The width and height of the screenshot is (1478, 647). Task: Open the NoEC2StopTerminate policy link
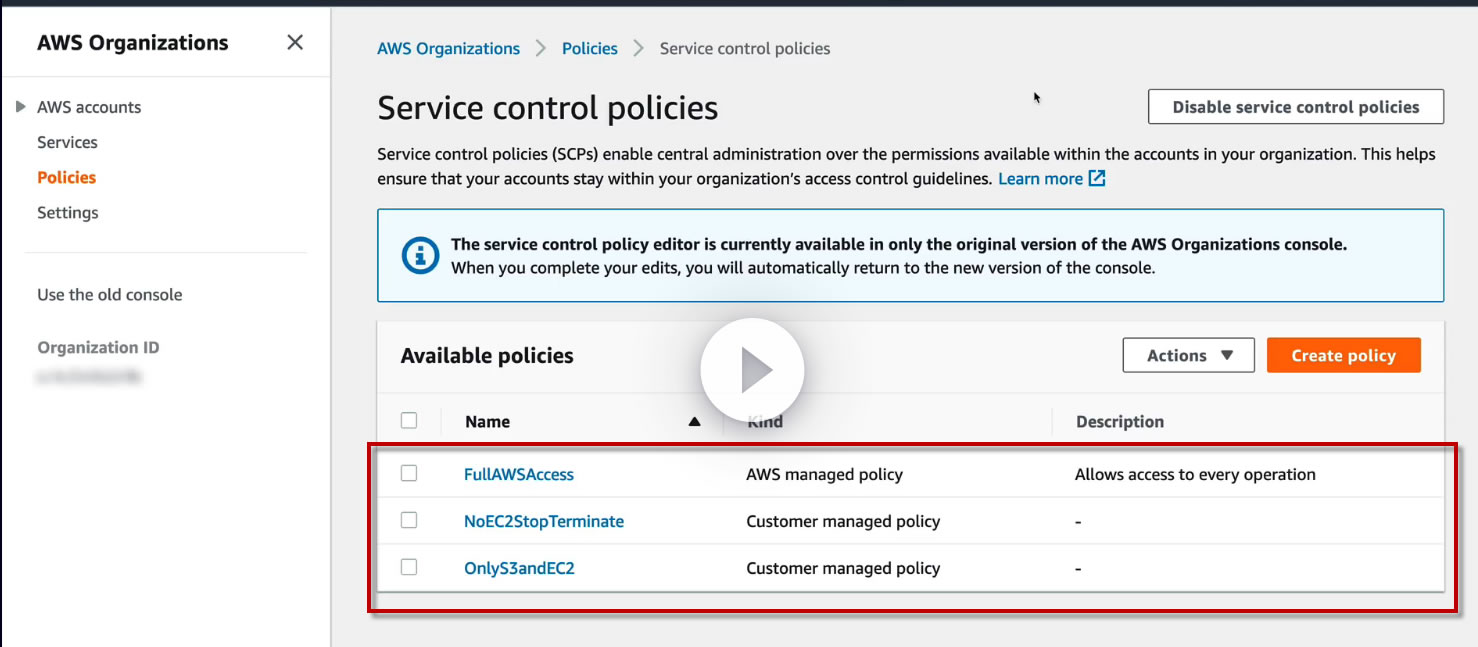(544, 521)
